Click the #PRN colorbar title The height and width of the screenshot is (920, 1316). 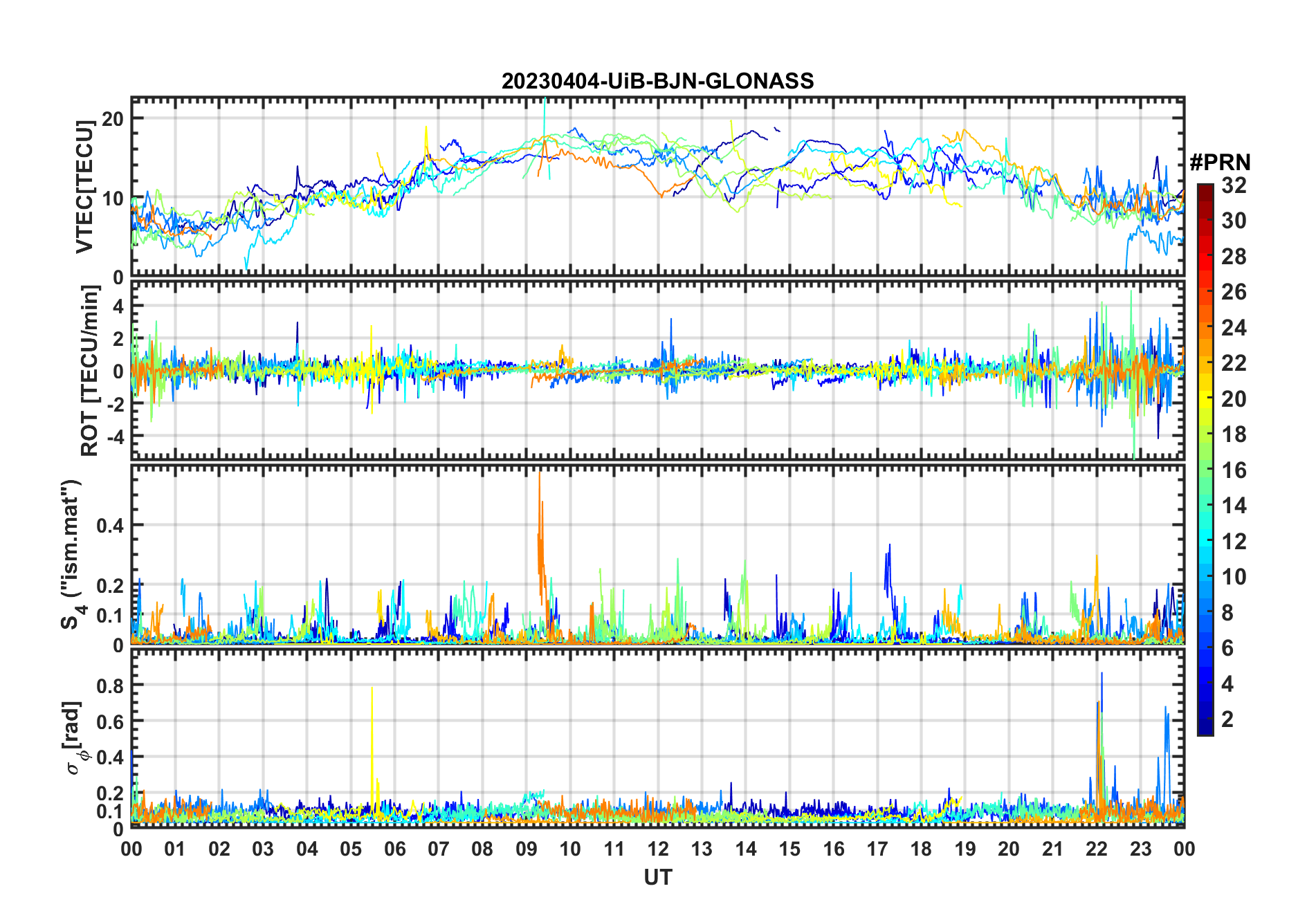1221,163
